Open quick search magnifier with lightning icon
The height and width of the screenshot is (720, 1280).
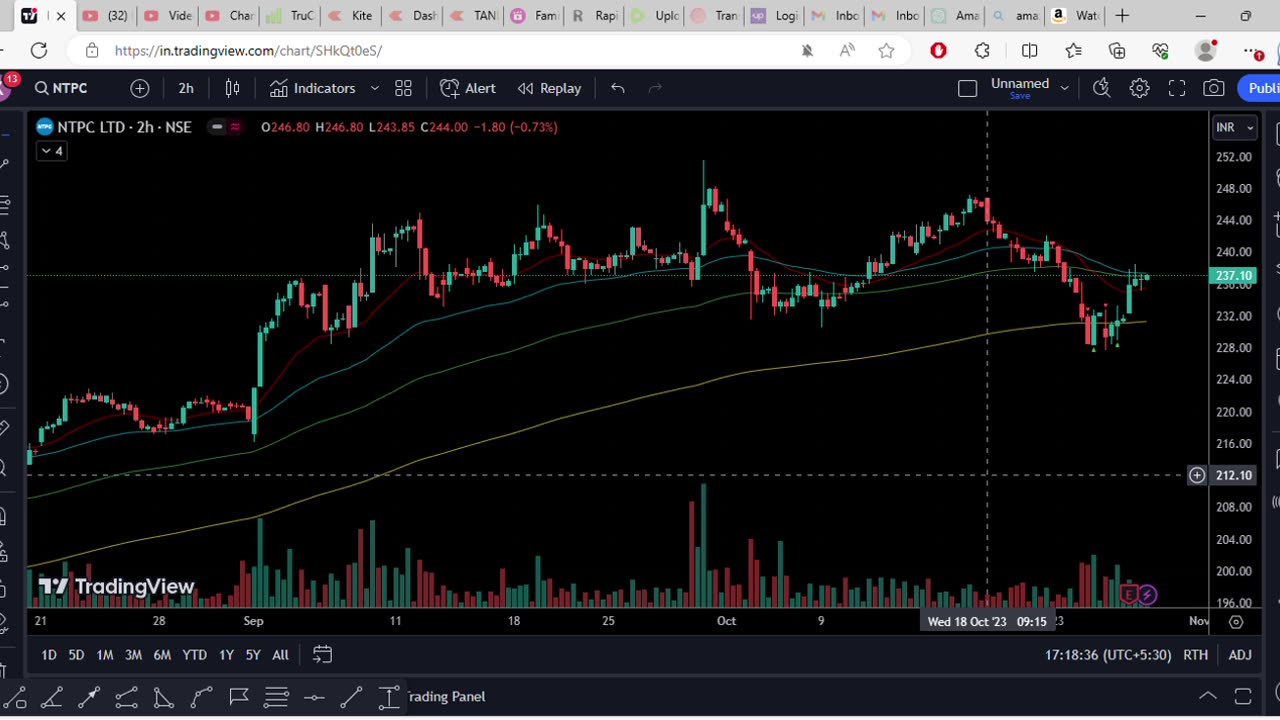(1101, 88)
